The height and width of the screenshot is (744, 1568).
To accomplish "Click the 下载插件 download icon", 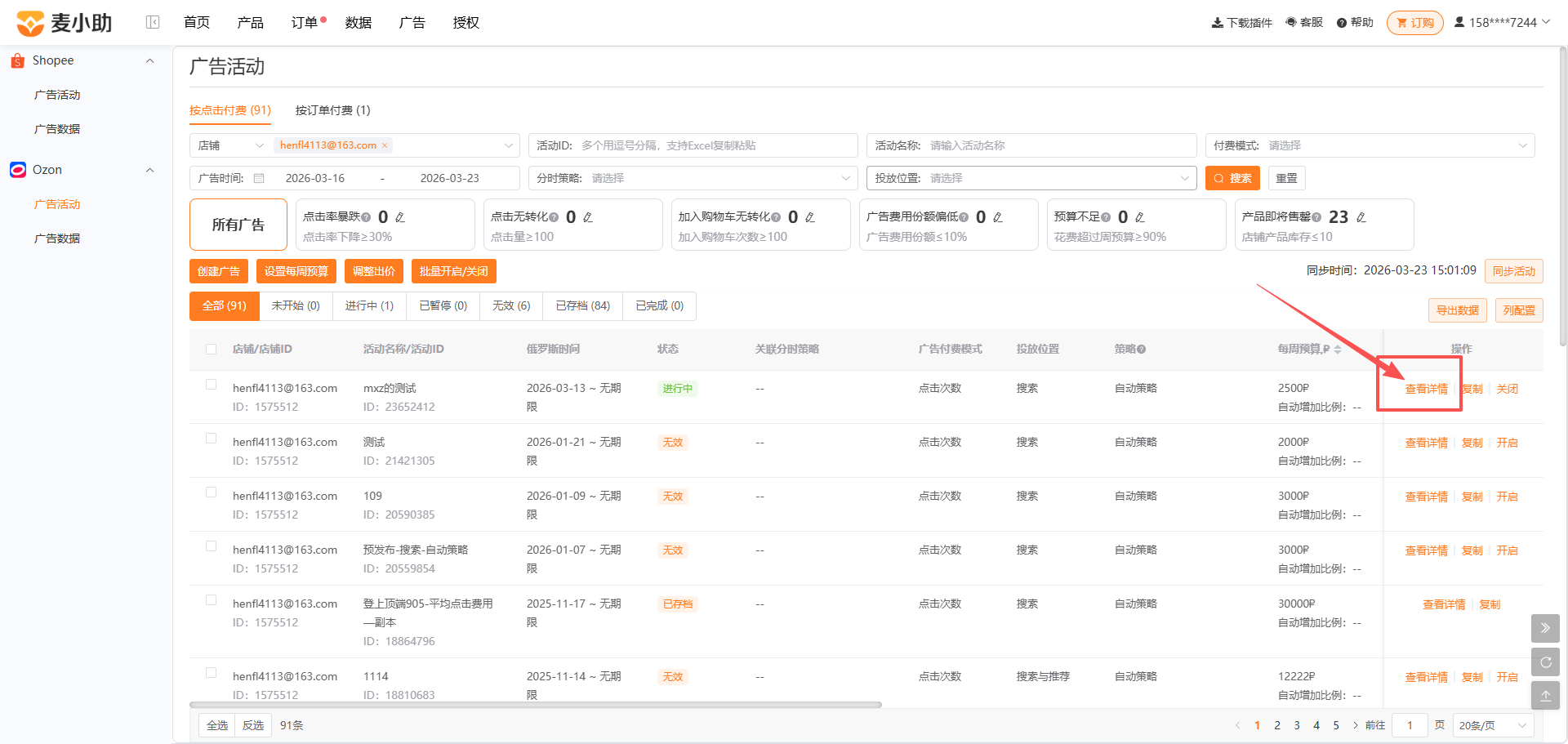I will [x=1217, y=23].
